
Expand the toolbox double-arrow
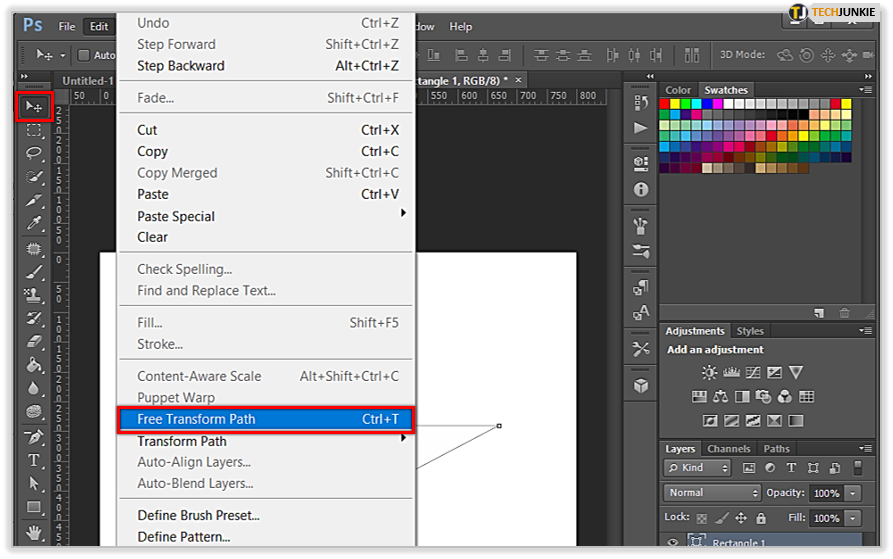click(24, 76)
